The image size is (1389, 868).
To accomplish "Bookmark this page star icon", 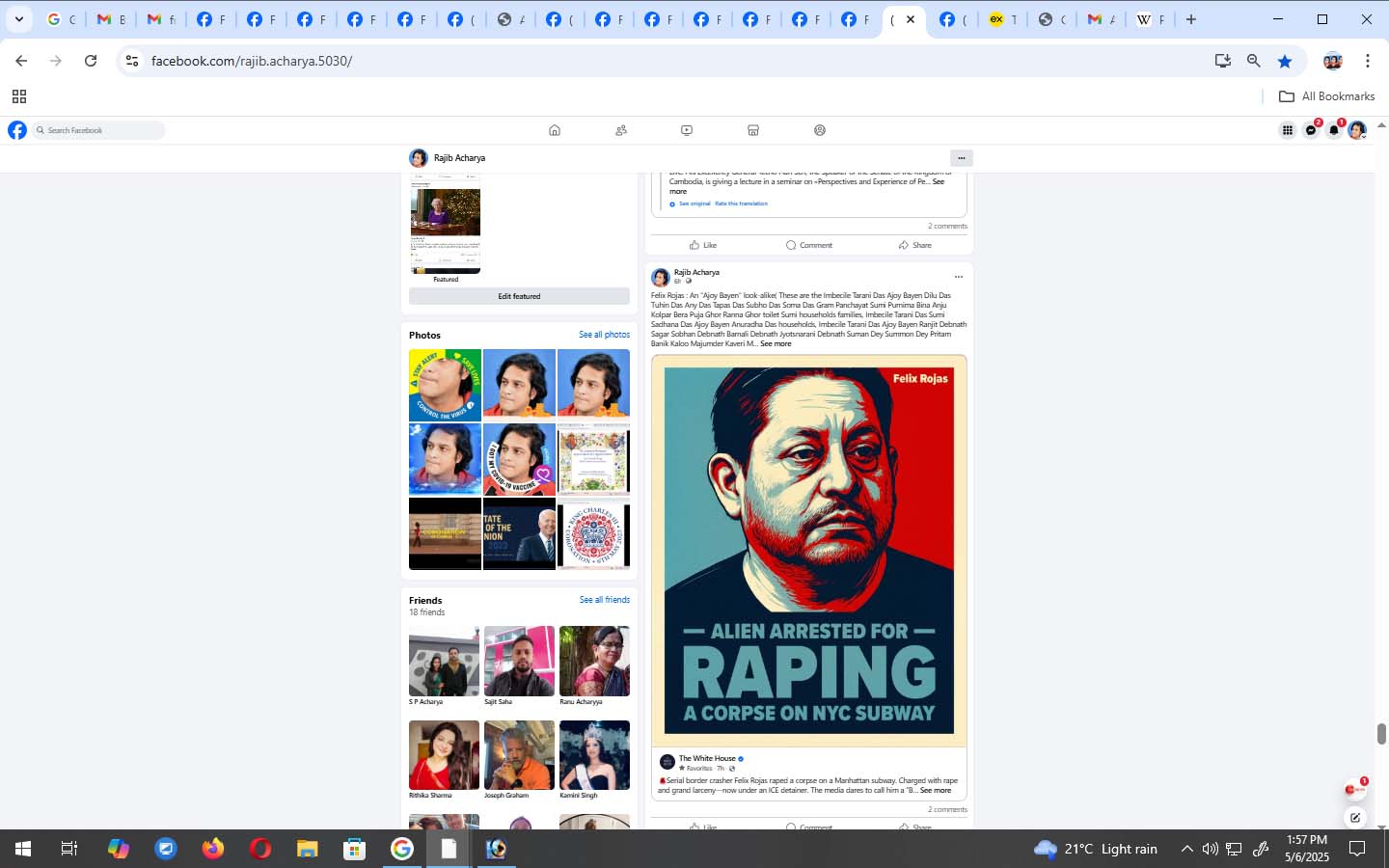I will [x=1285, y=61].
